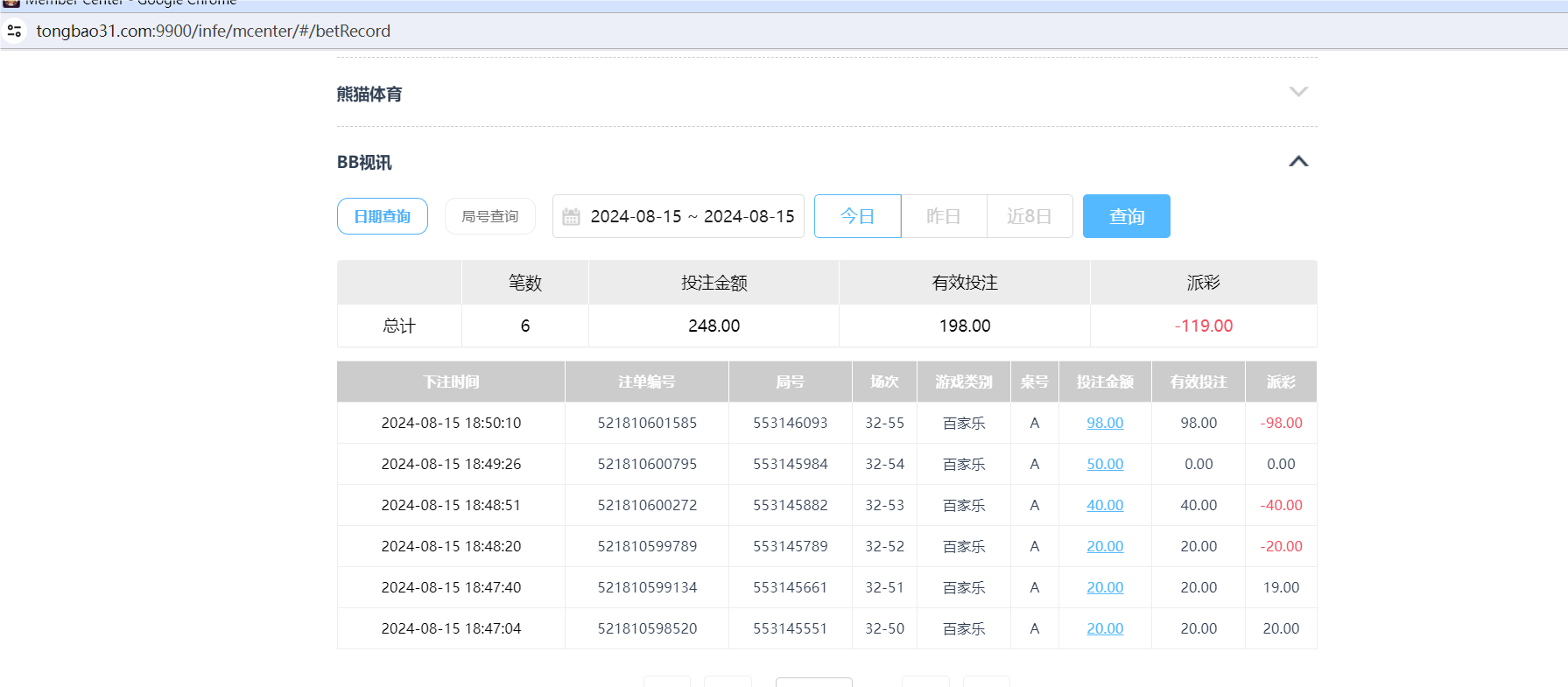Screen dimensions: 1568x687
Task: Click the browser URL address text
Action: coord(213,32)
